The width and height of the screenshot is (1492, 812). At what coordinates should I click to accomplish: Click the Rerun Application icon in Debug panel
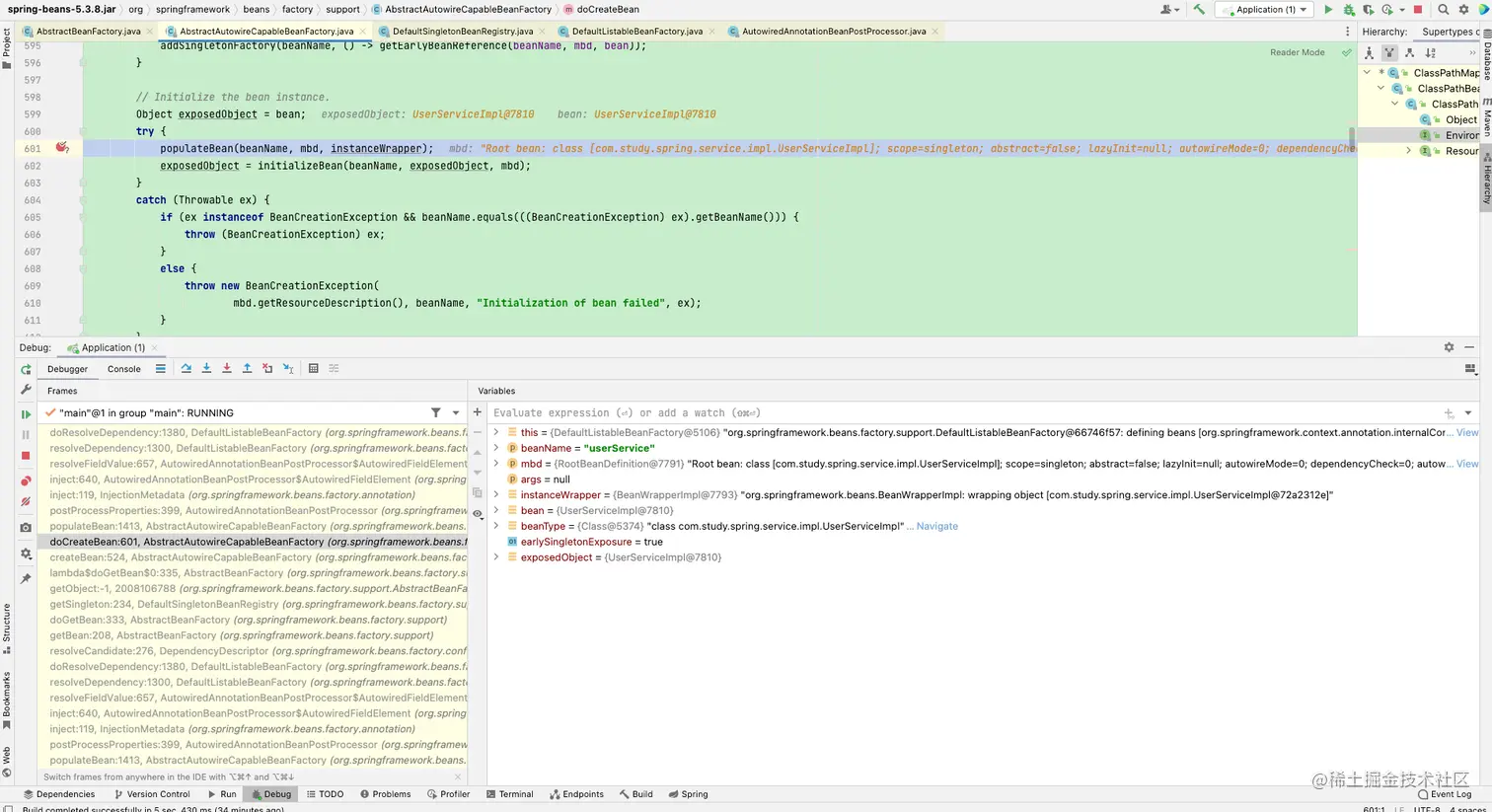click(27, 369)
